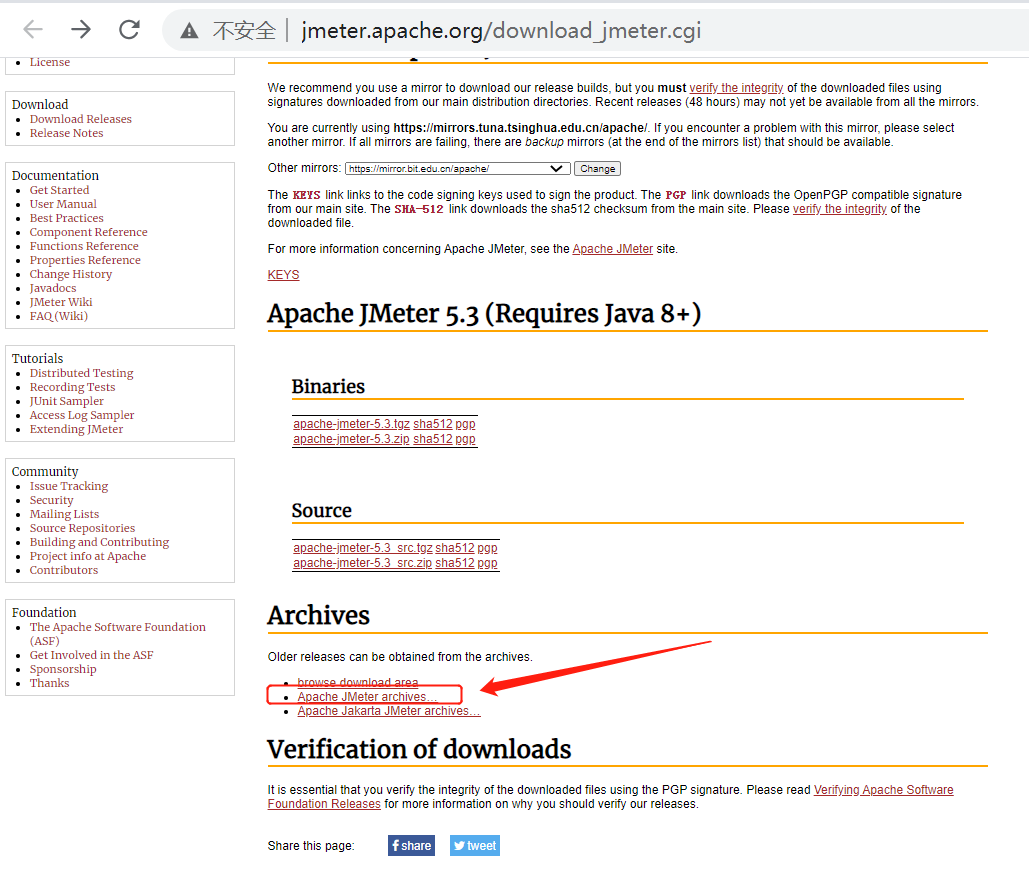Open User Manual in sidebar
This screenshot has height=869, width=1029.
(63, 204)
